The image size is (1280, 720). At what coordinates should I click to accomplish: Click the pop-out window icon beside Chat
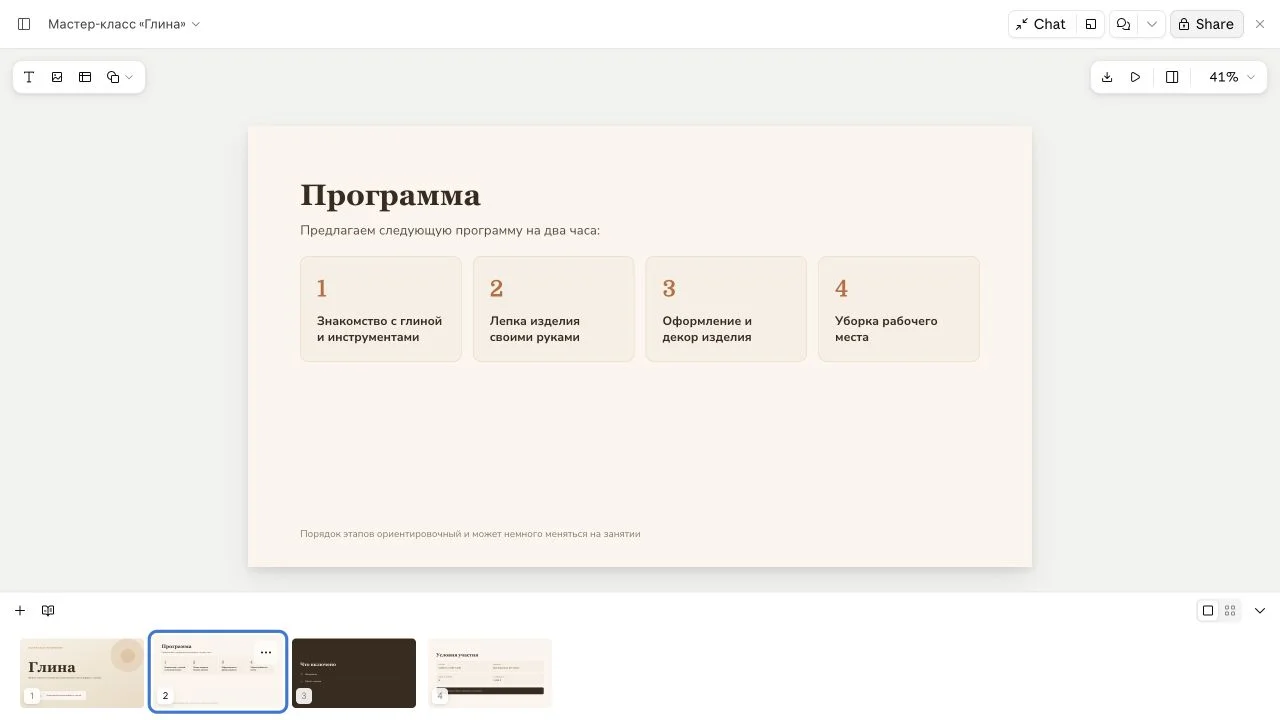pyautogui.click(x=1090, y=24)
